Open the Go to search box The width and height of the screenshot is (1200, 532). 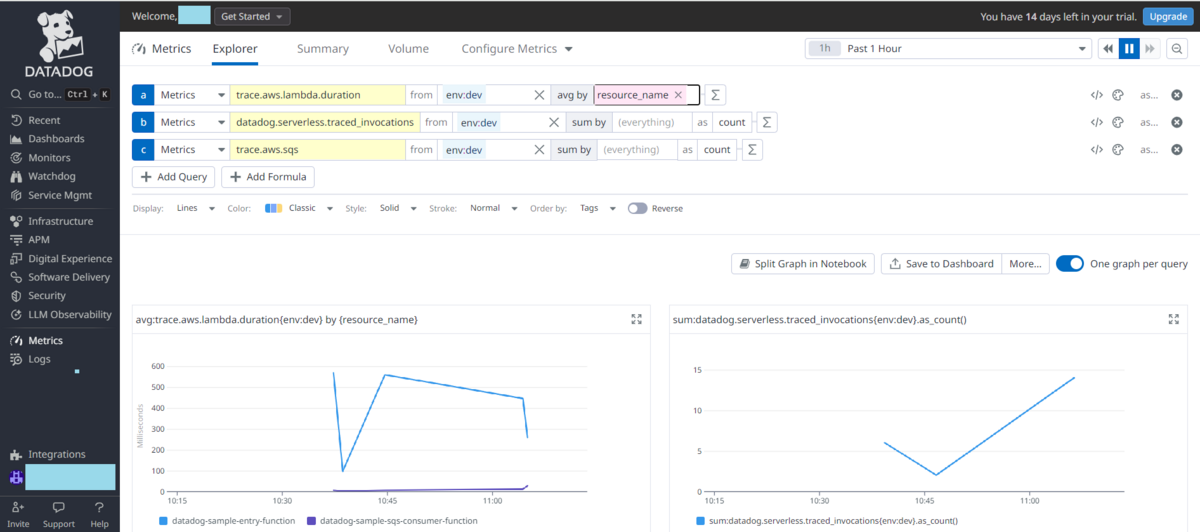tap(60, 94)
